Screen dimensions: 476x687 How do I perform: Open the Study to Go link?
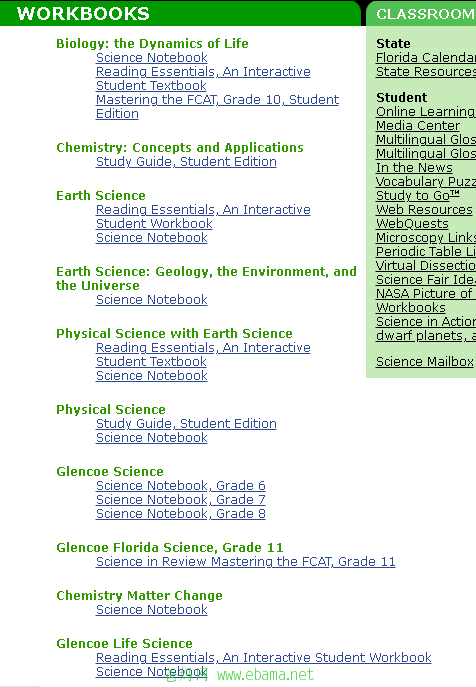click(x=418, y=196)
